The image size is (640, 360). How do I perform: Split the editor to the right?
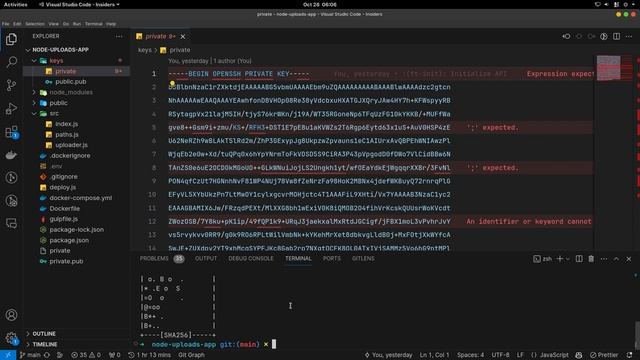[x=616, y=36]
